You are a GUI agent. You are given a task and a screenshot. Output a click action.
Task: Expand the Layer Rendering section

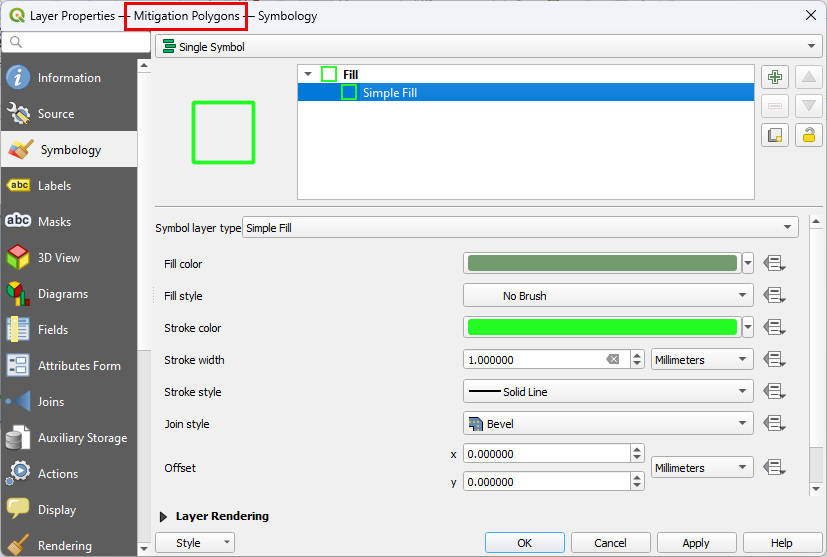pos(164,517)
